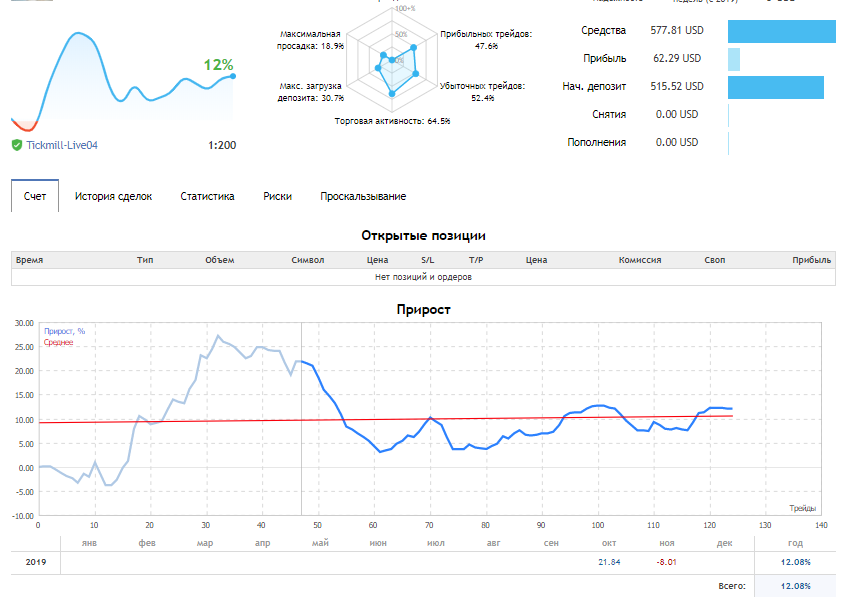The height and width of the screenshot is (603, 850).
Task: Open the Tickmill-Live04 broker link
Action: [x=62, y=145]
